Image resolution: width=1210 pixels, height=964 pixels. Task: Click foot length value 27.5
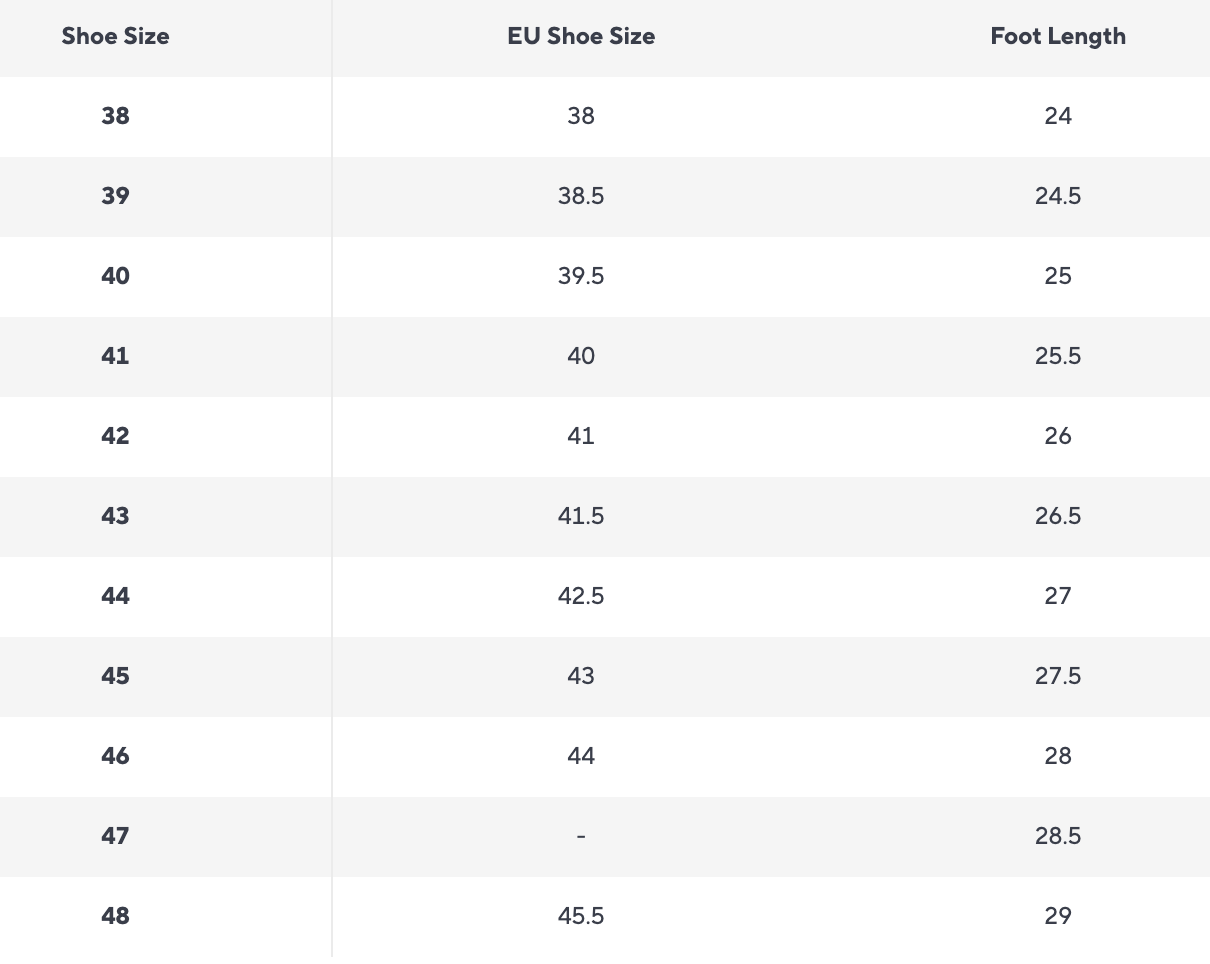(x=1058, y=676)
